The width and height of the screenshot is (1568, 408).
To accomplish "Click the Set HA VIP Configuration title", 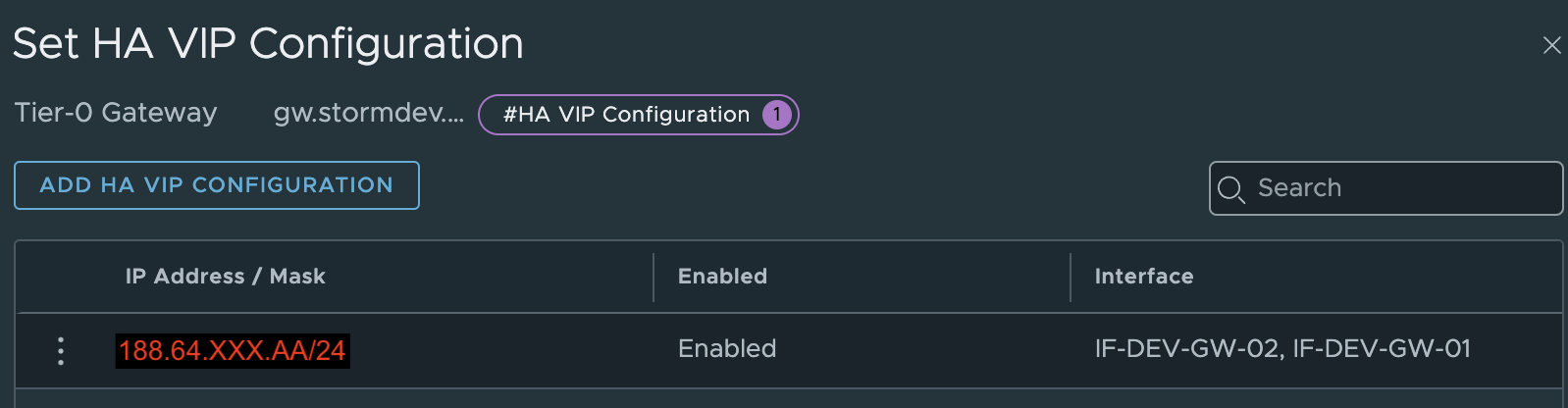I will coord(268,44).
